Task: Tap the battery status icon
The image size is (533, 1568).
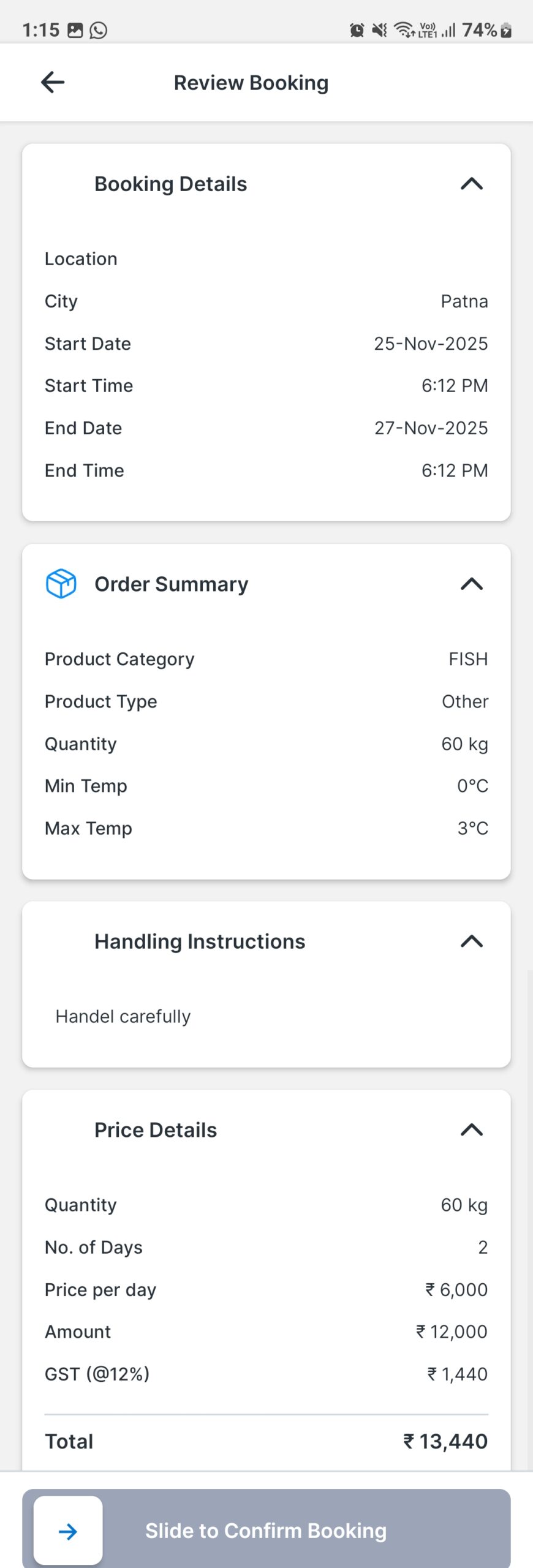Action: tap(506, 30)
